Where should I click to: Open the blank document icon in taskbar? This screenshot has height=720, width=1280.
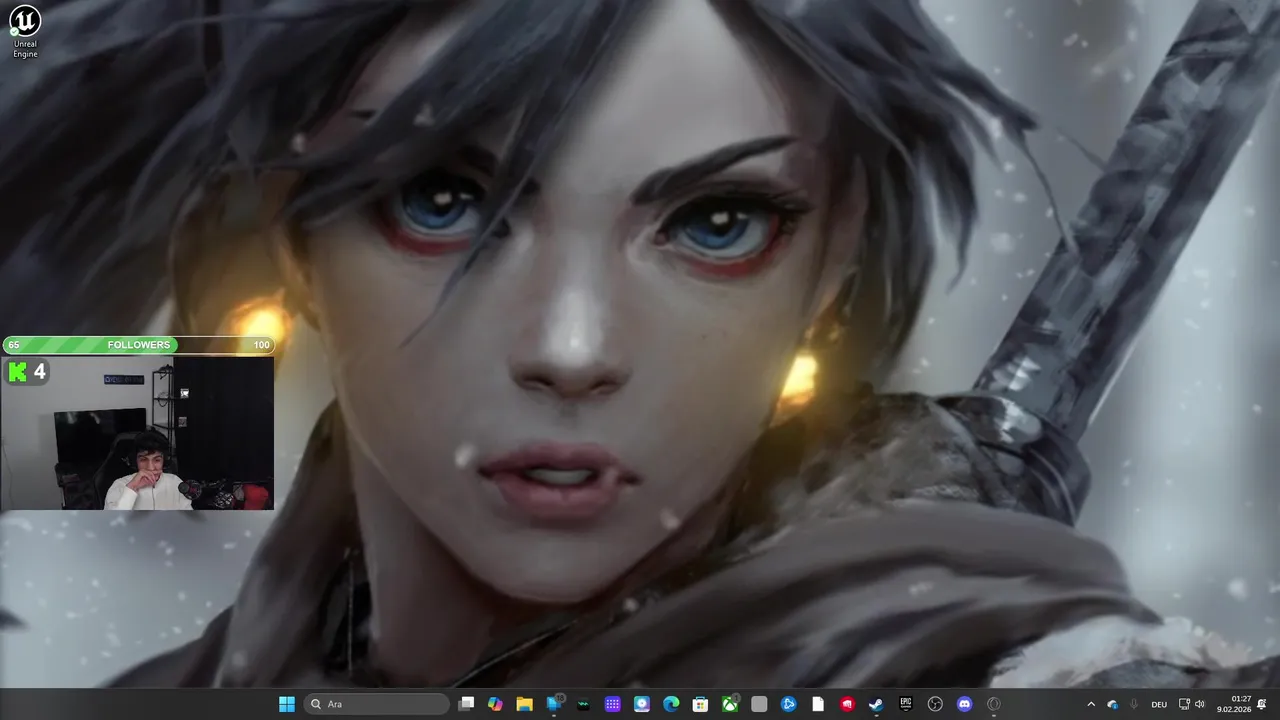point(818,704)
